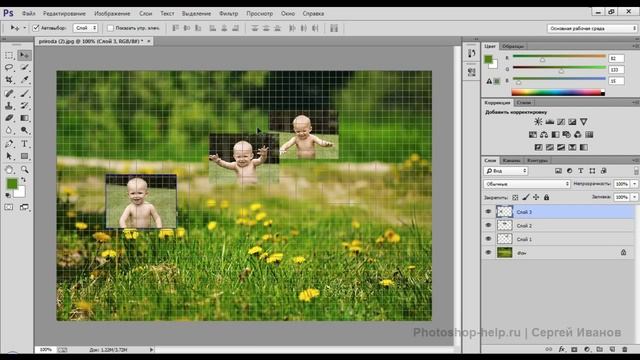Select the Gradient tool

(24, 118)
